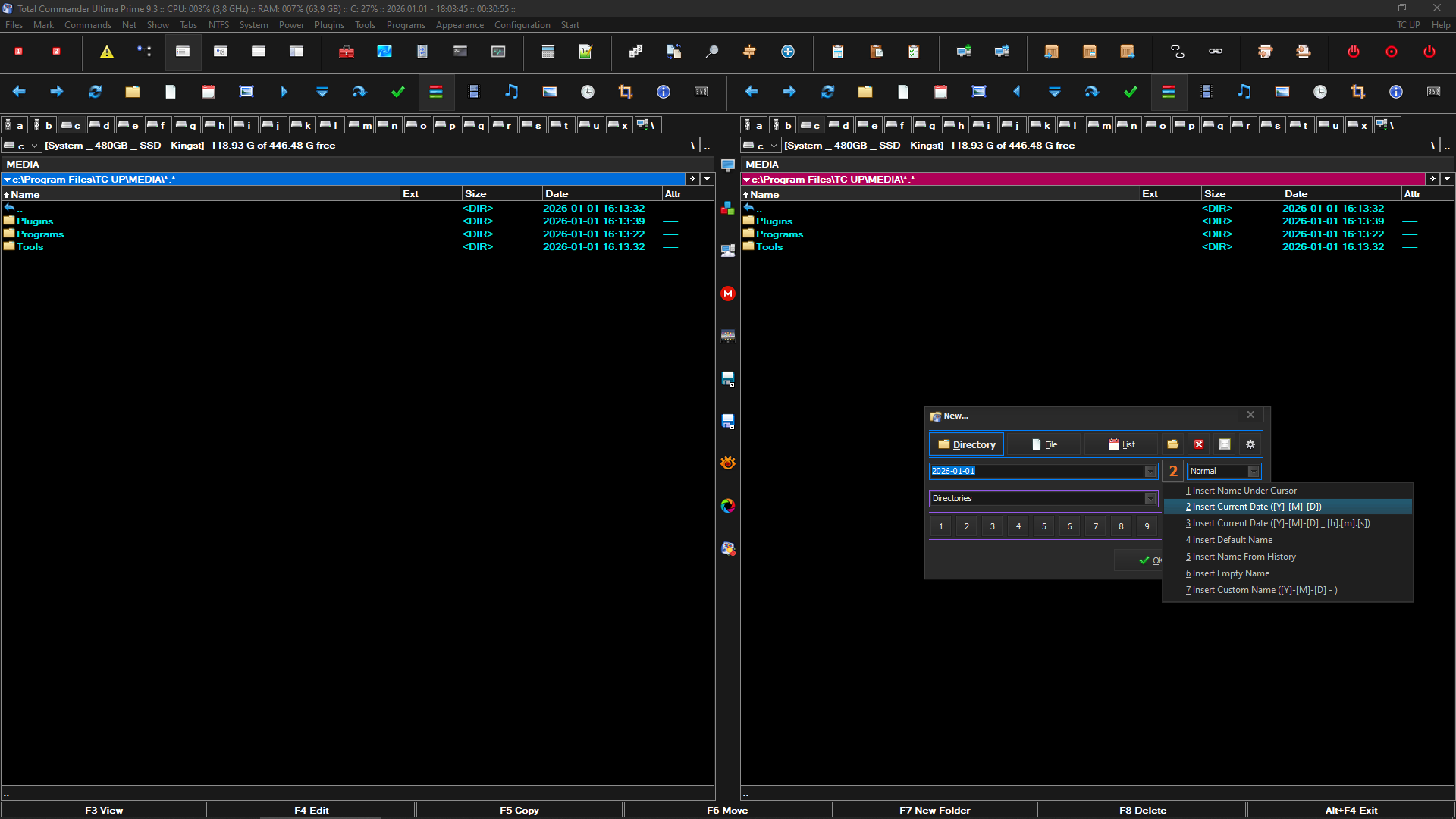Open the Configuration menu
The width and height of the screenshot is (1456, 819).
tap(522, 25)
